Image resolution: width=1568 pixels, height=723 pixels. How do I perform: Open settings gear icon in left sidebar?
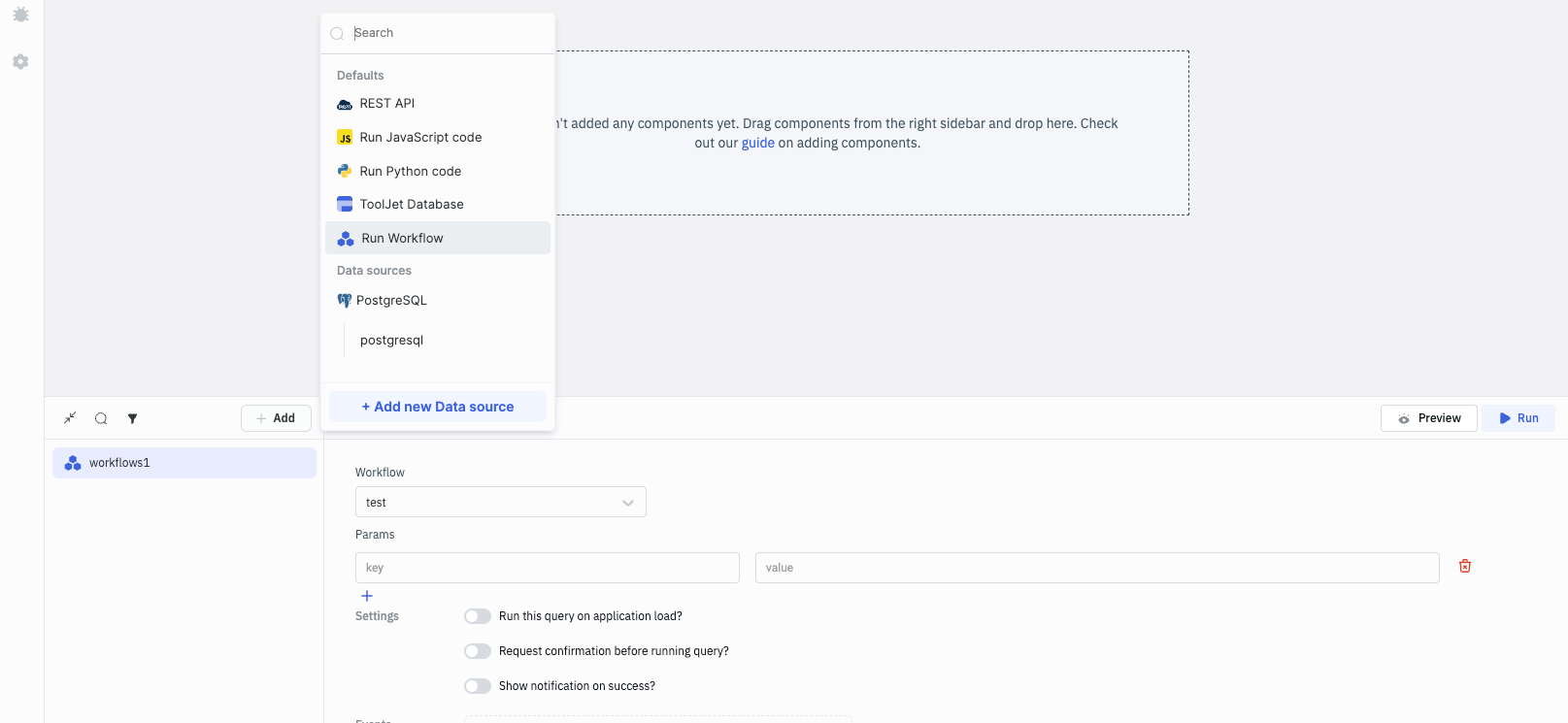20,61
